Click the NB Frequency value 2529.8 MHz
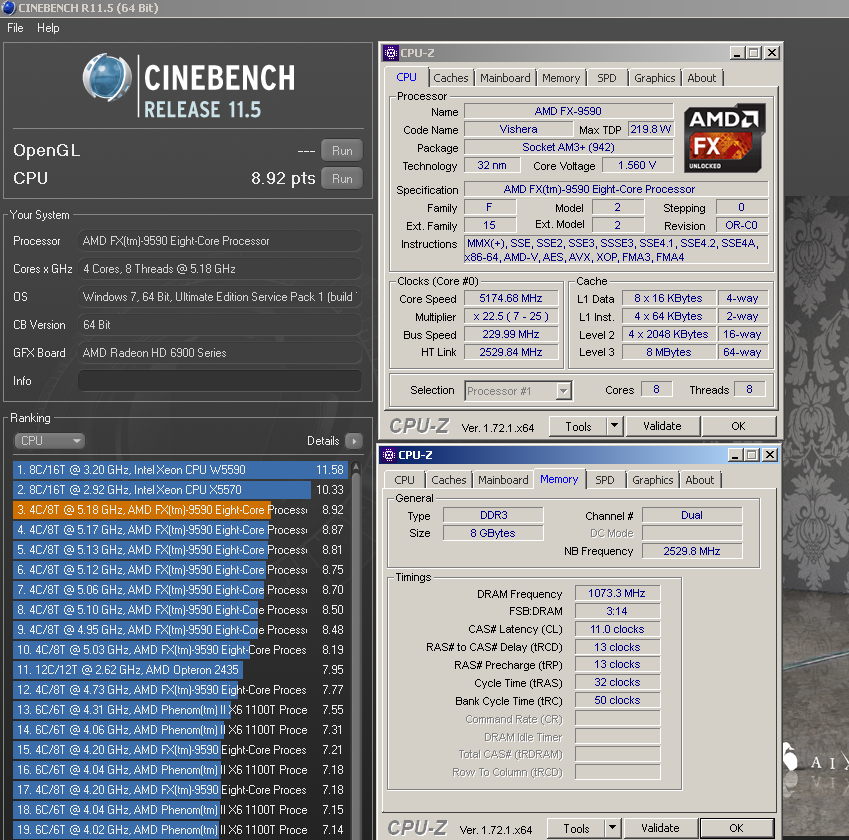Image resolution: width=849 pixels, height=840 pixels. (x=691, y=551)
